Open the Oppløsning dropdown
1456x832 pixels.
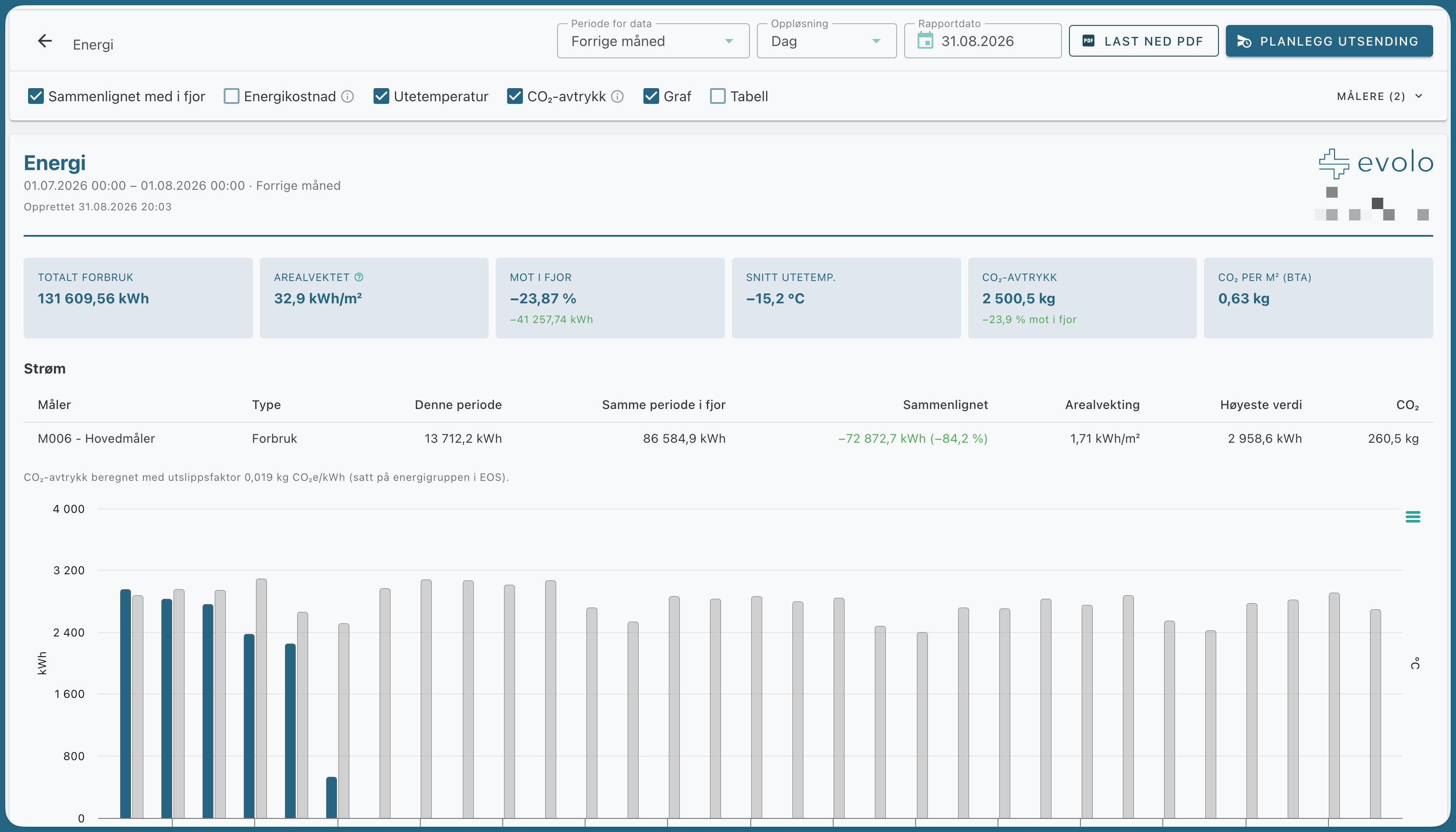click(827, 41)
